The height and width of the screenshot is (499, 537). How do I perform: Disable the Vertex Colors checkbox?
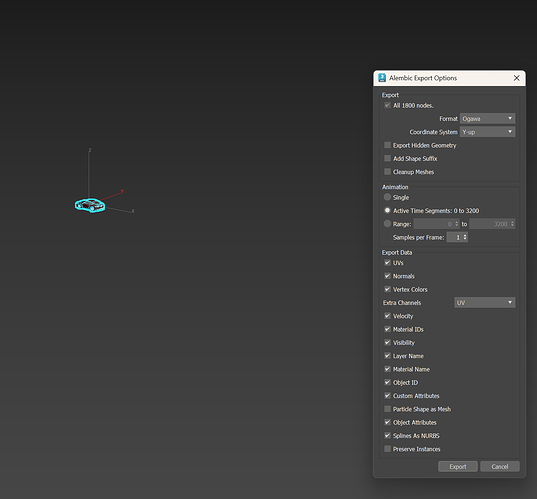387,289
